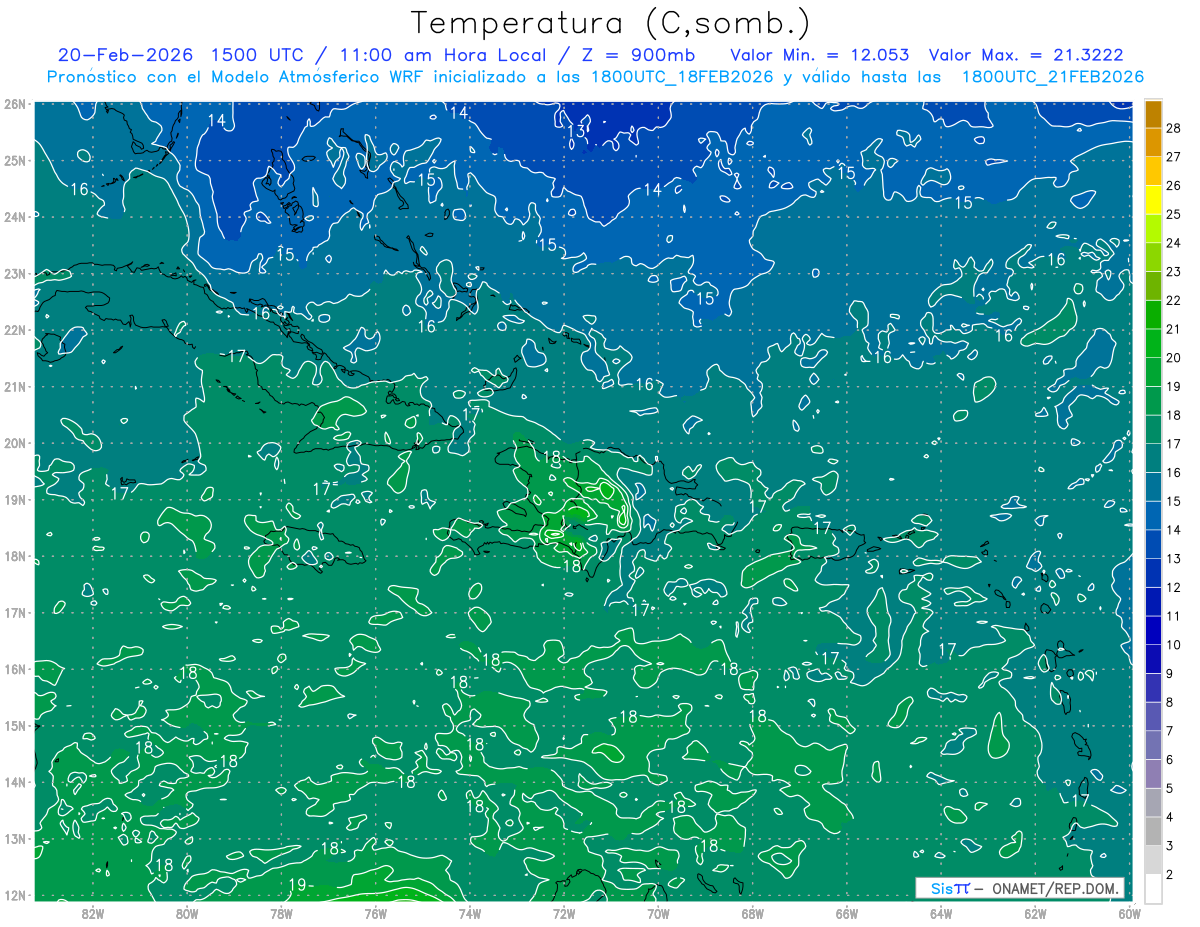Click the color scale label '25'

coord(1174,214)
